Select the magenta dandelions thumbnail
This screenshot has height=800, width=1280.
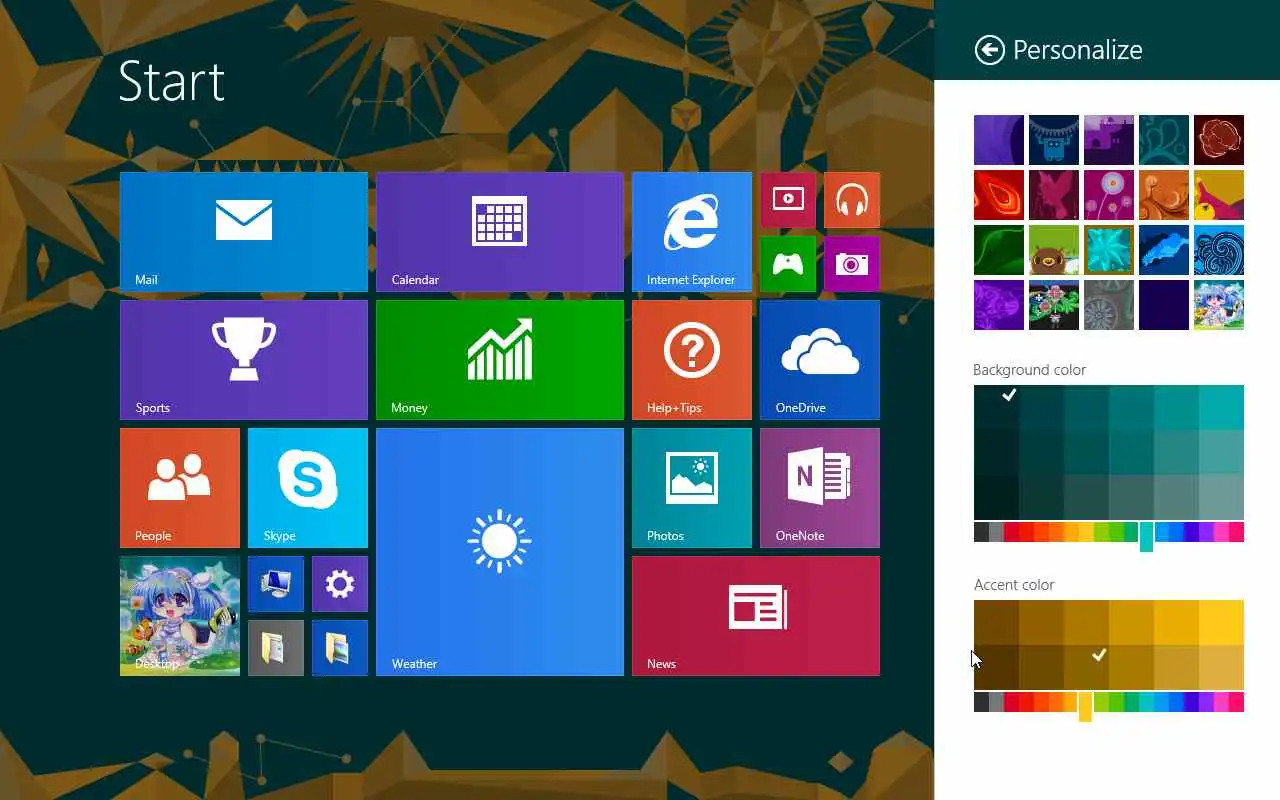pyautogui.click(x=1109, y=195)
